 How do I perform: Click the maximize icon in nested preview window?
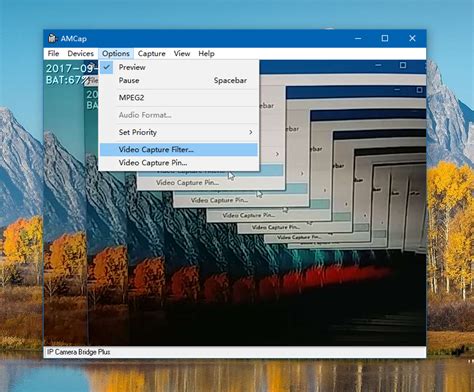pos(403,65)
